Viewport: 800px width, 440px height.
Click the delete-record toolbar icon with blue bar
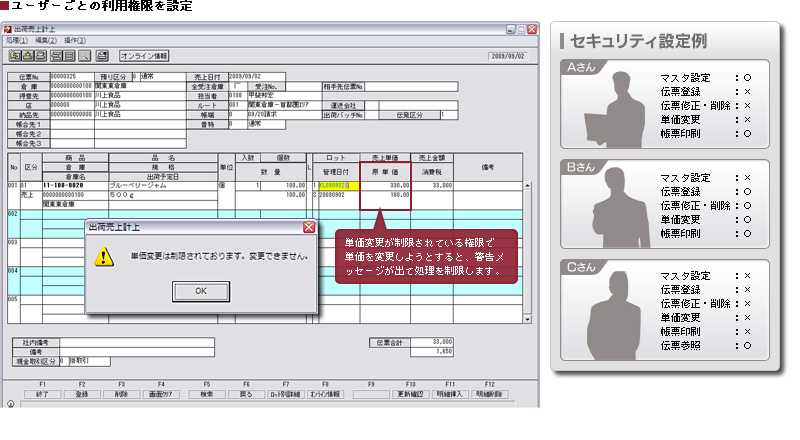pos(40,56)
